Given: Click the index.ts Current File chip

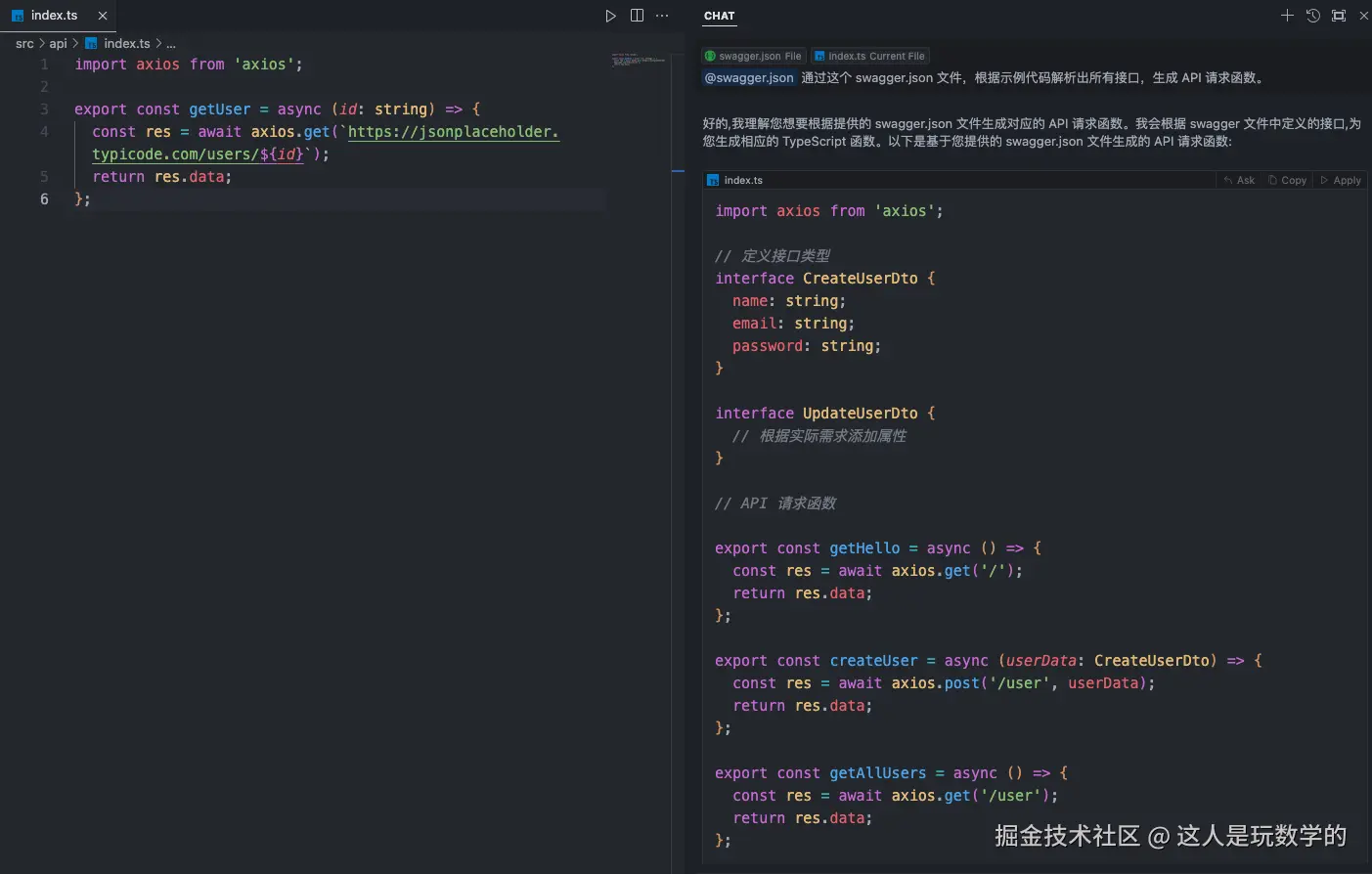Looking at the screenshot, I should pyautogui.click(x=869, y=56).
